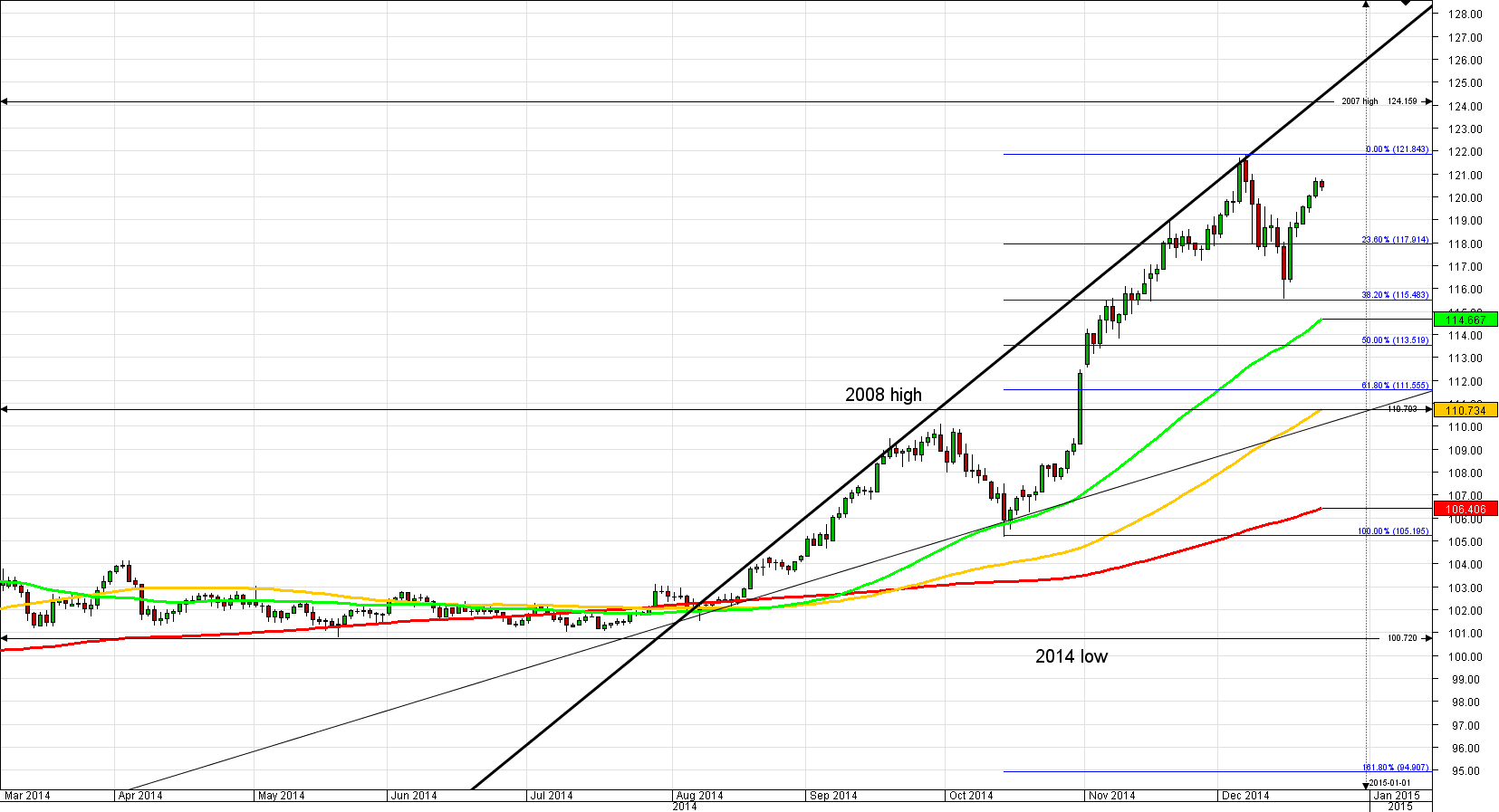Click the 2015-01-01 vertical line date label

(1389, 782)
